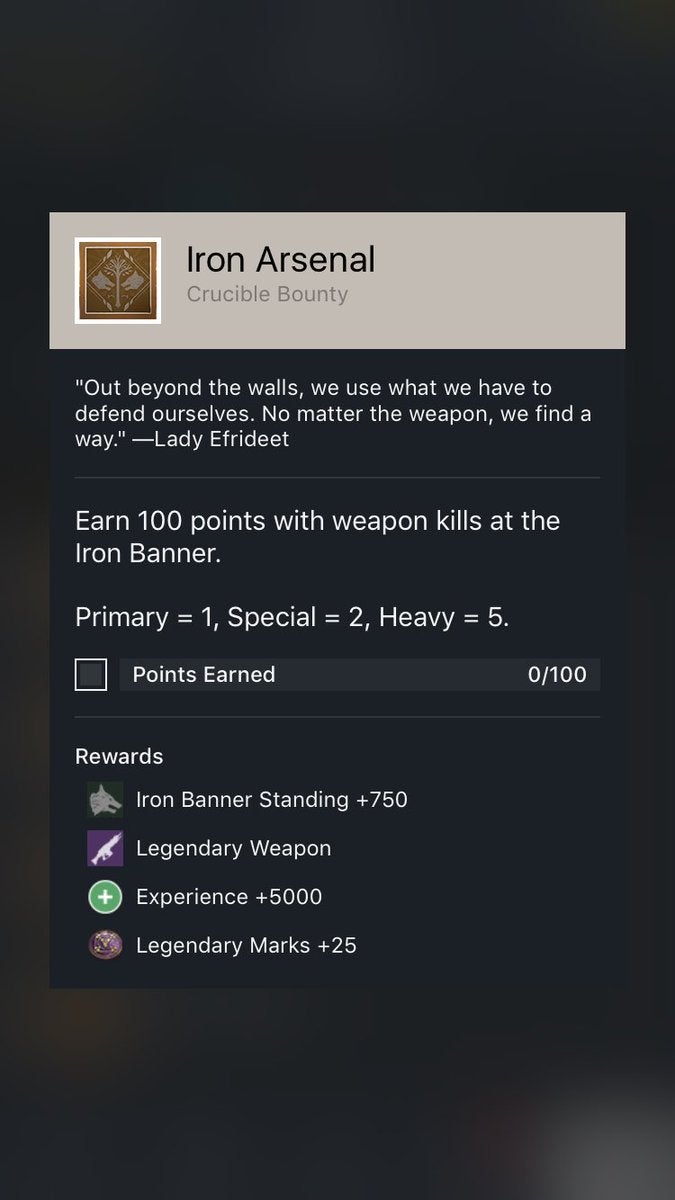Tap the Primary, Special, Heavy scoring line
The height and width of the screenshot is (1200, 675).
pos(292,617)
